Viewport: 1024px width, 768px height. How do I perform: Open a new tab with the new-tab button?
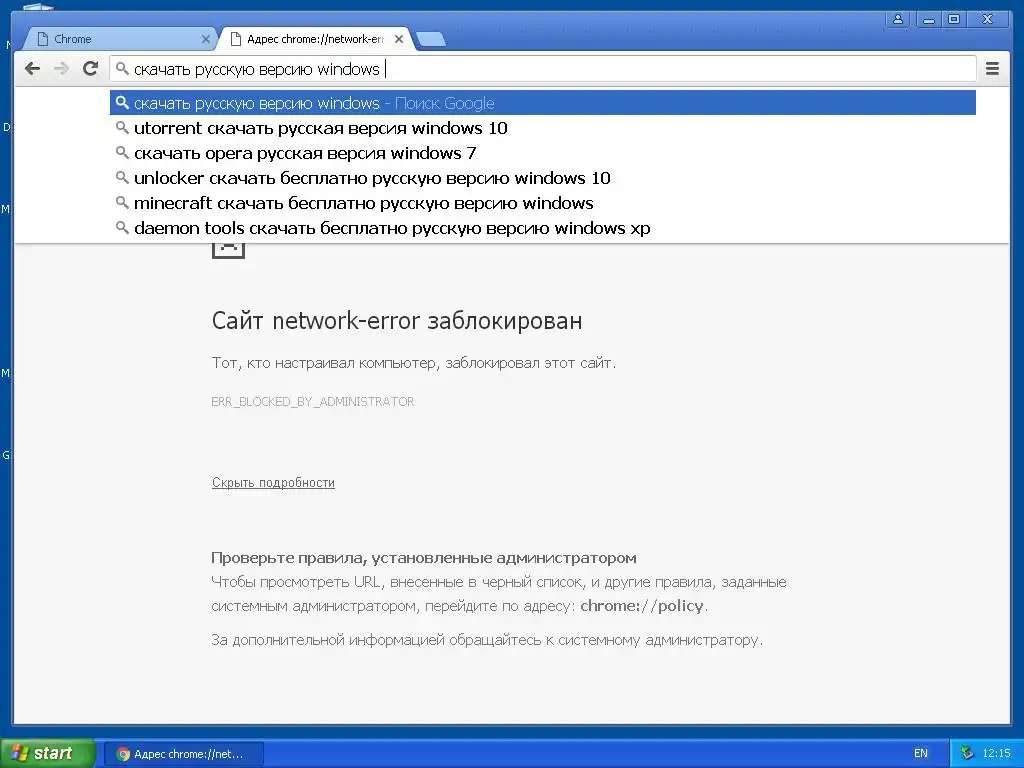431,39
